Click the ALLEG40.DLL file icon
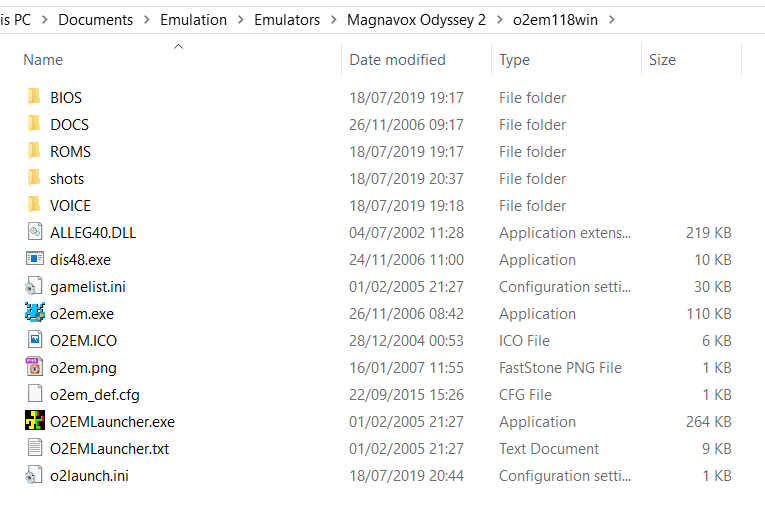The height and width of the screenshot is (527, 765). pyautogui.click(x=35, y=232)
